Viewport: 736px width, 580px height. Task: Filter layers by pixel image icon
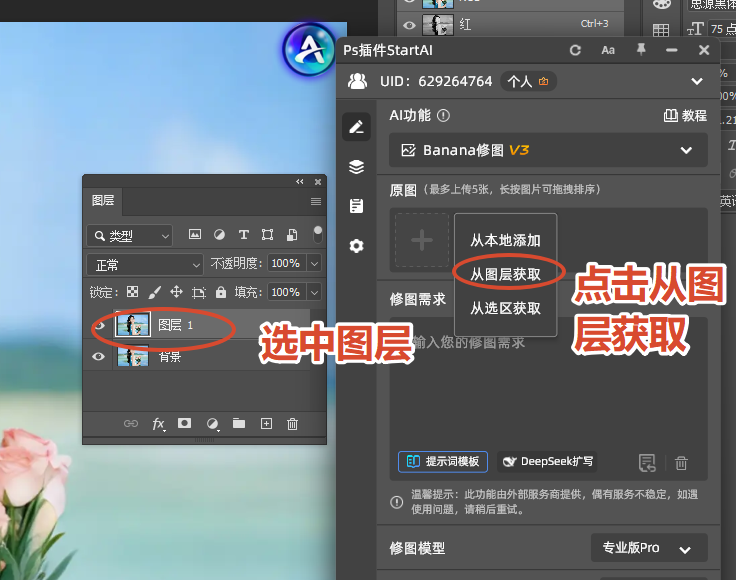pyautogui.click(x=195, y=234)
